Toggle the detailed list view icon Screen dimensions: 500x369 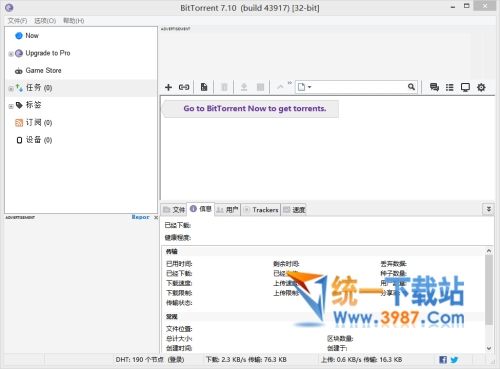[450, 87]
